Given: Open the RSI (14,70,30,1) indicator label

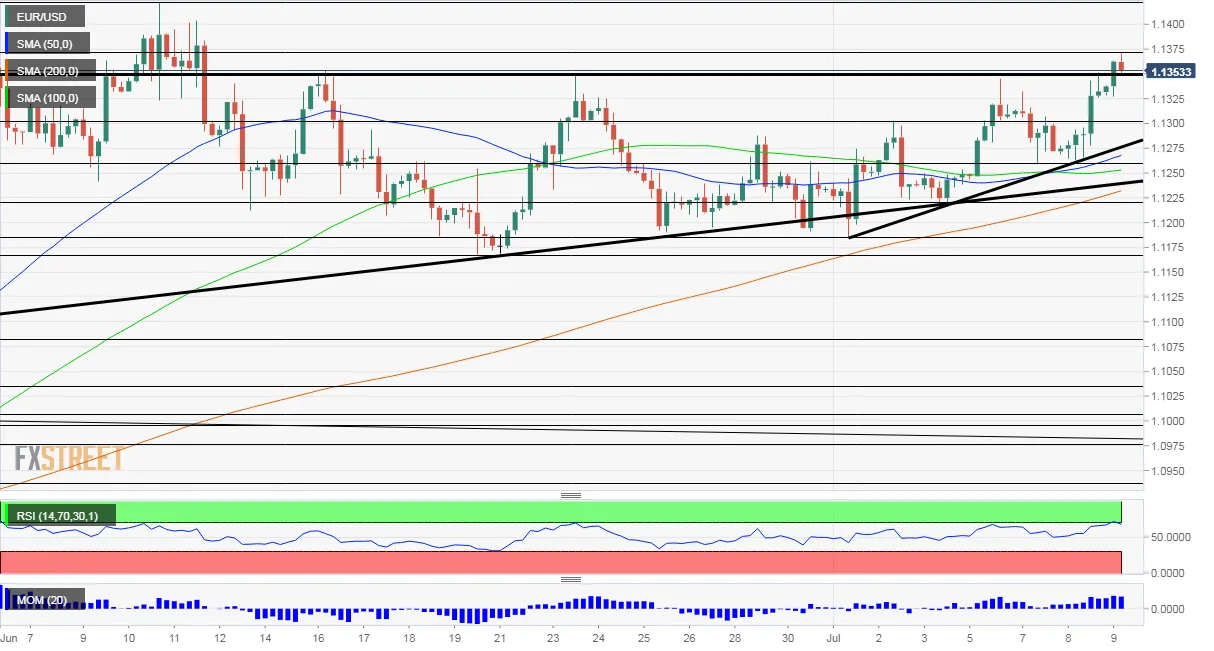Looking at the screenshot, I should (60, 515).
